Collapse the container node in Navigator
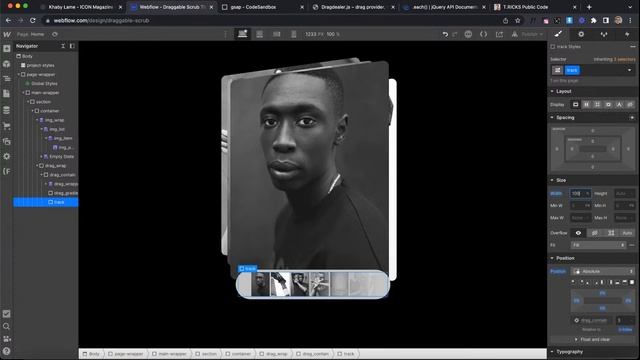 (x=32, y=111)
